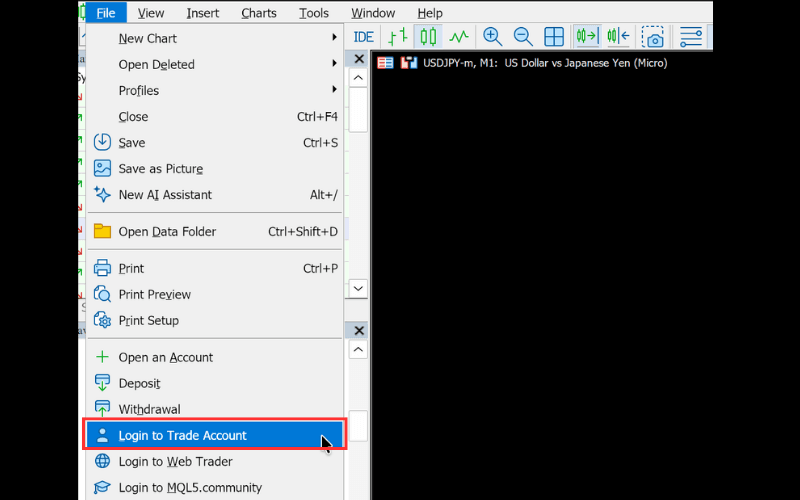Screen dimensions: 800x500
Task: Click the zoom out magnifier icon
Action: pyautogui.click(x=523, y=37)
